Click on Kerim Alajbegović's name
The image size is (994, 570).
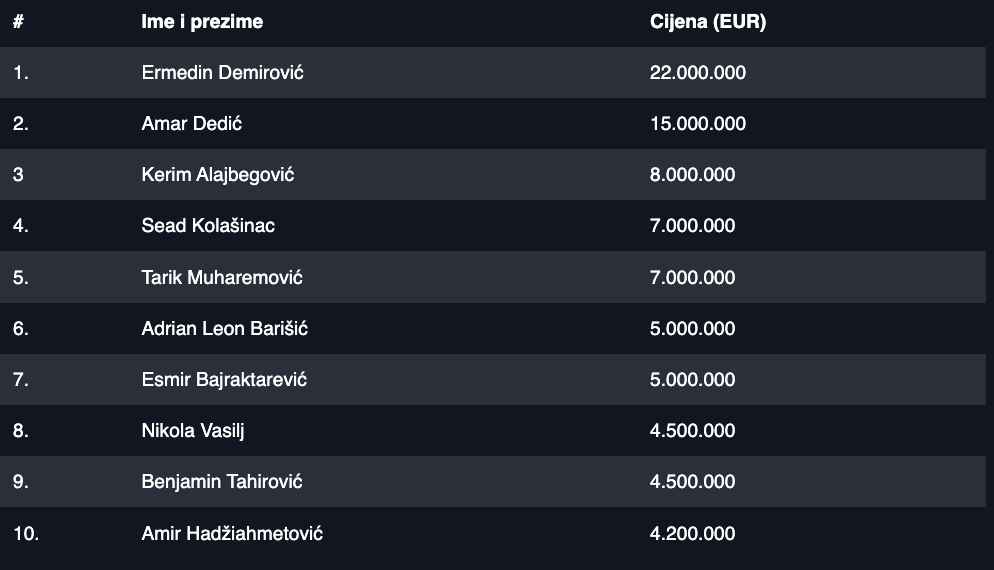[218, 175]
